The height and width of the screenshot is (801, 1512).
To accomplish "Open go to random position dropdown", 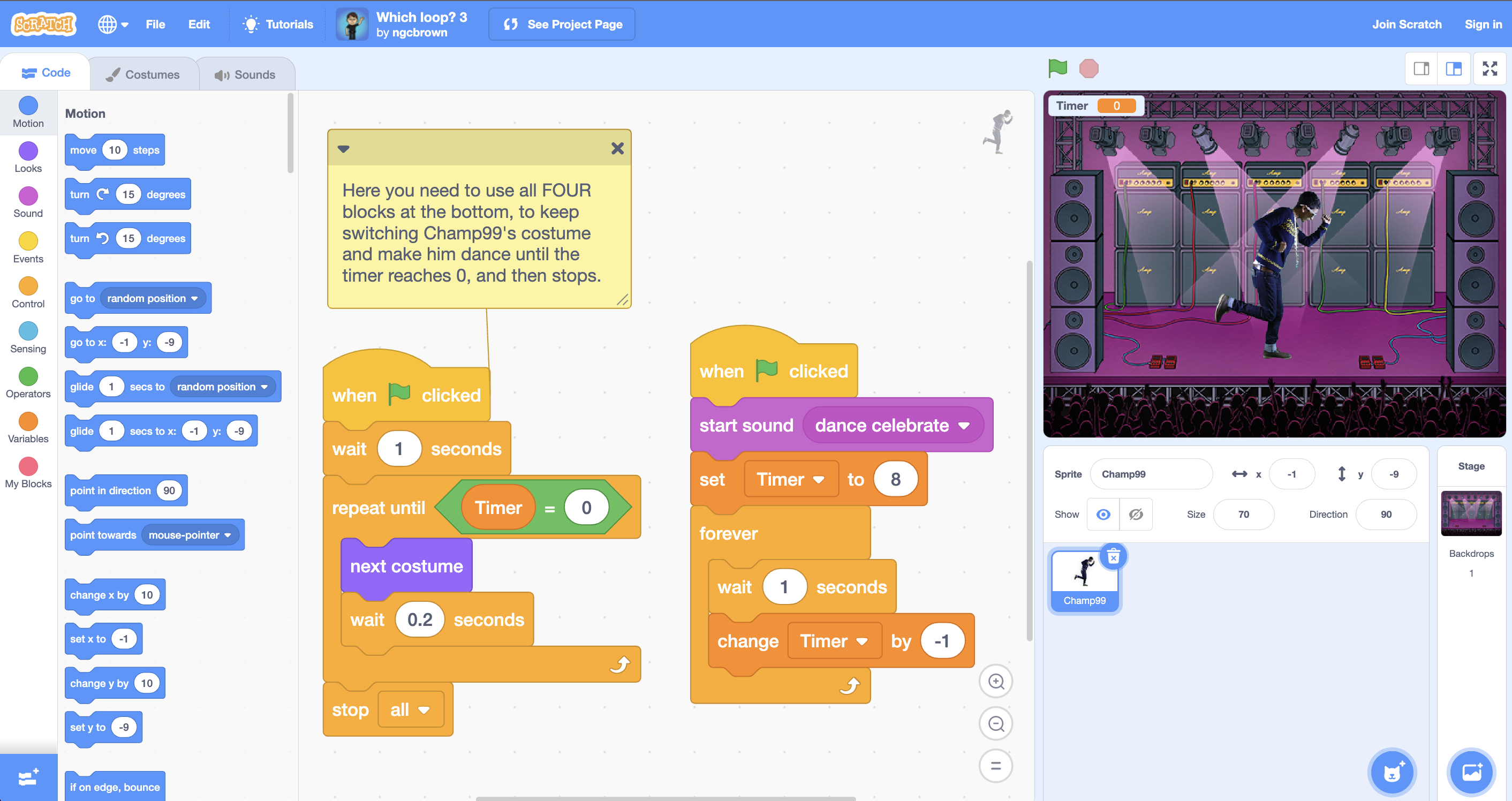I will (153, 298).
